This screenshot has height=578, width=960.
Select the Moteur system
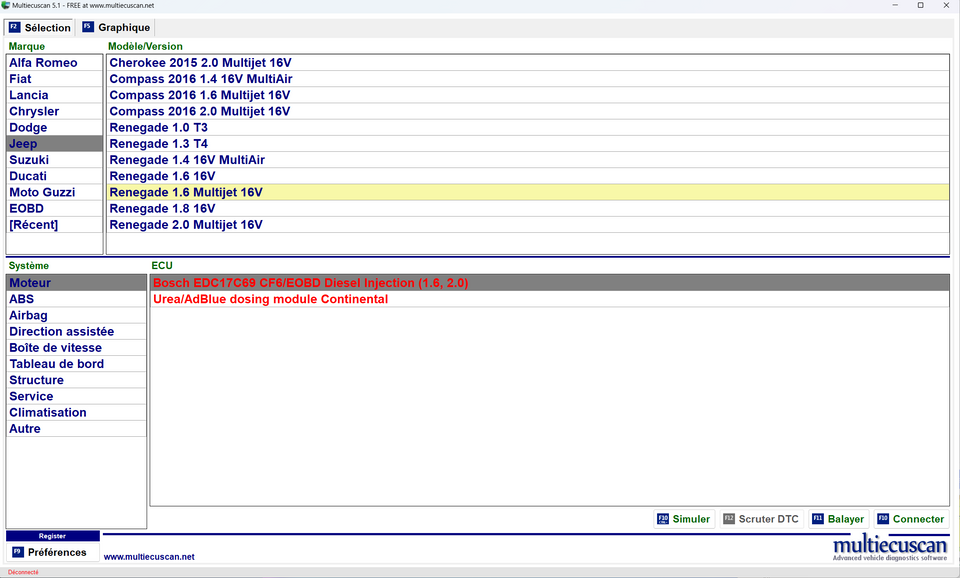pyautogui.click(x=77, y=283)
